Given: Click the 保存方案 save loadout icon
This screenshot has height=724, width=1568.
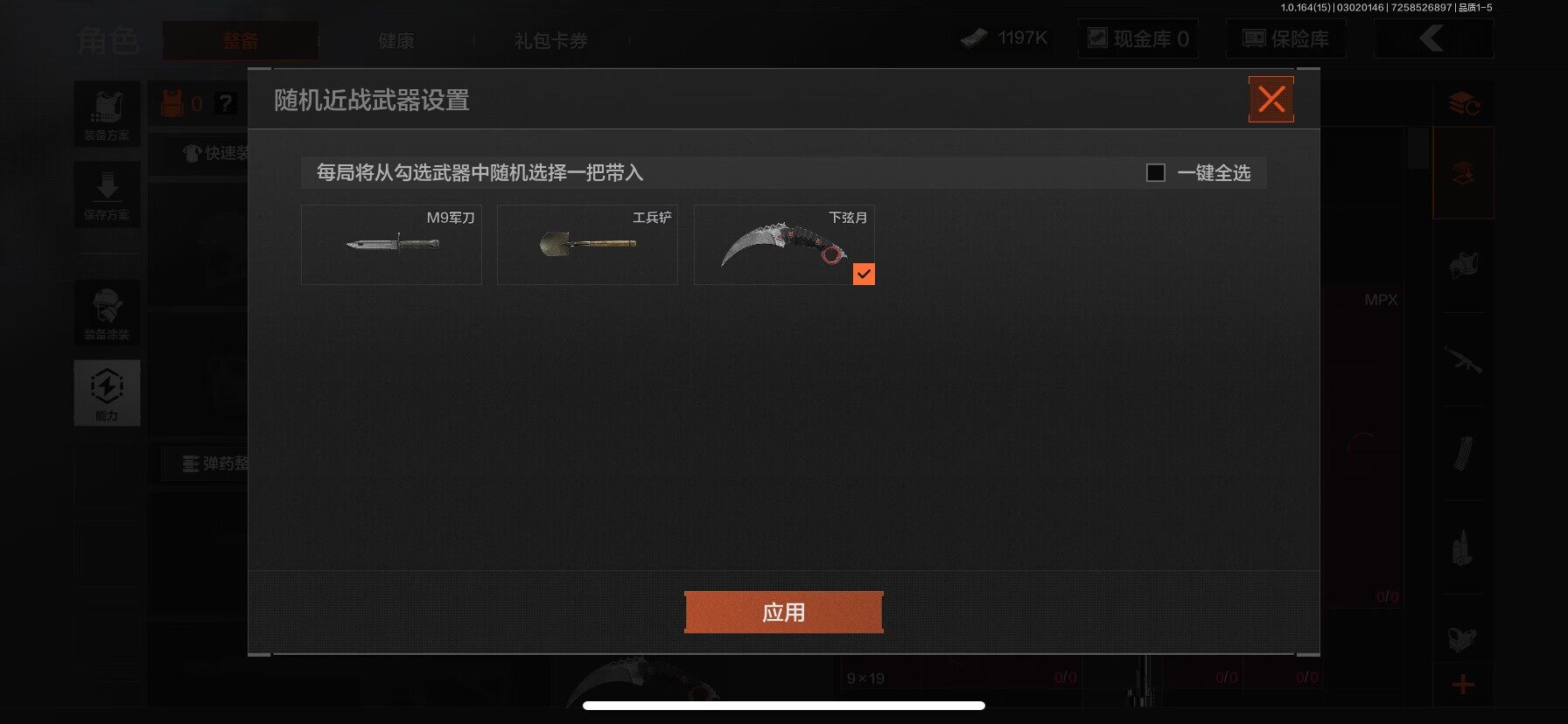Looking at the screenshot, I should pyautogui.click(x=107, y=194).
